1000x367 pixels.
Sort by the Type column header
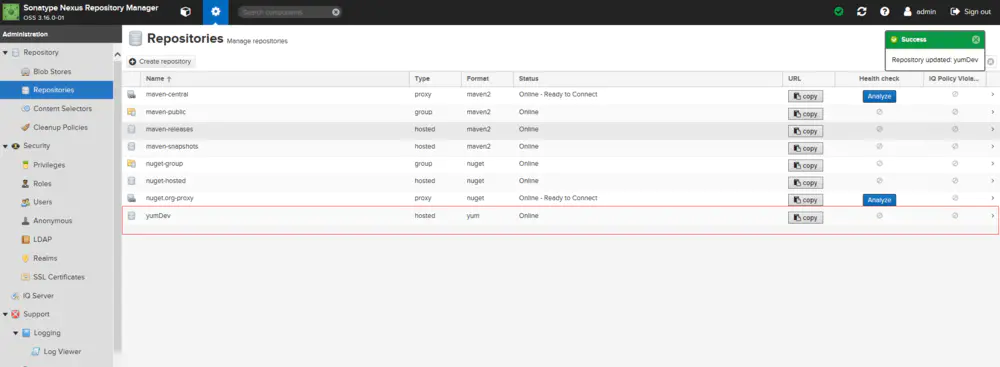(436, 79)
